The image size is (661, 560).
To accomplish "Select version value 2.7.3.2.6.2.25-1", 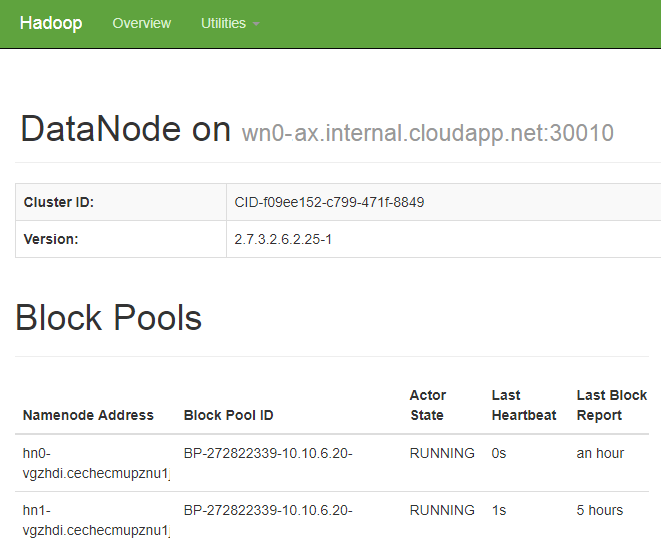I will tap(283, 239).
